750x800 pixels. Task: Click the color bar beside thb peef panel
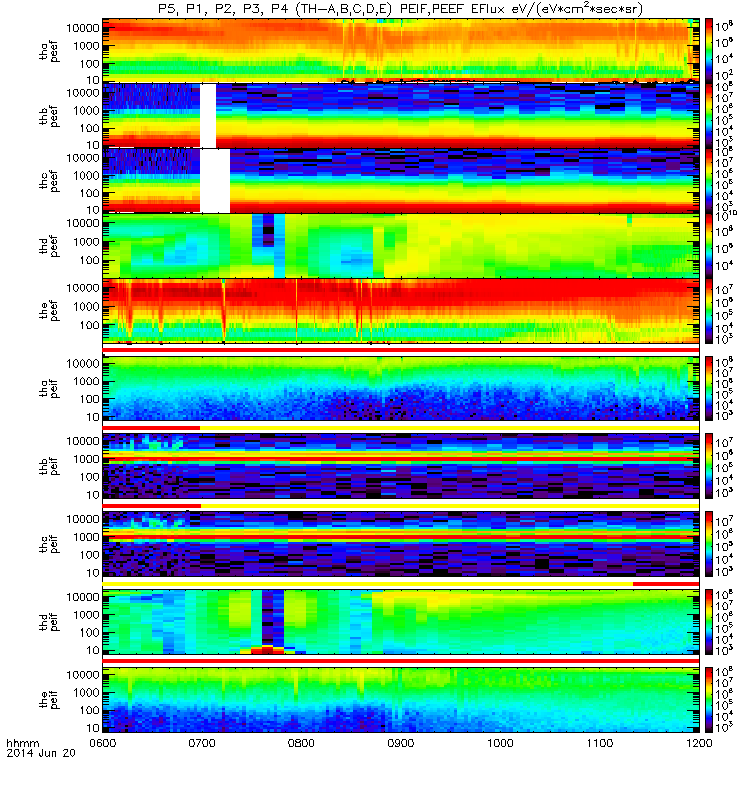coord(709,116)
